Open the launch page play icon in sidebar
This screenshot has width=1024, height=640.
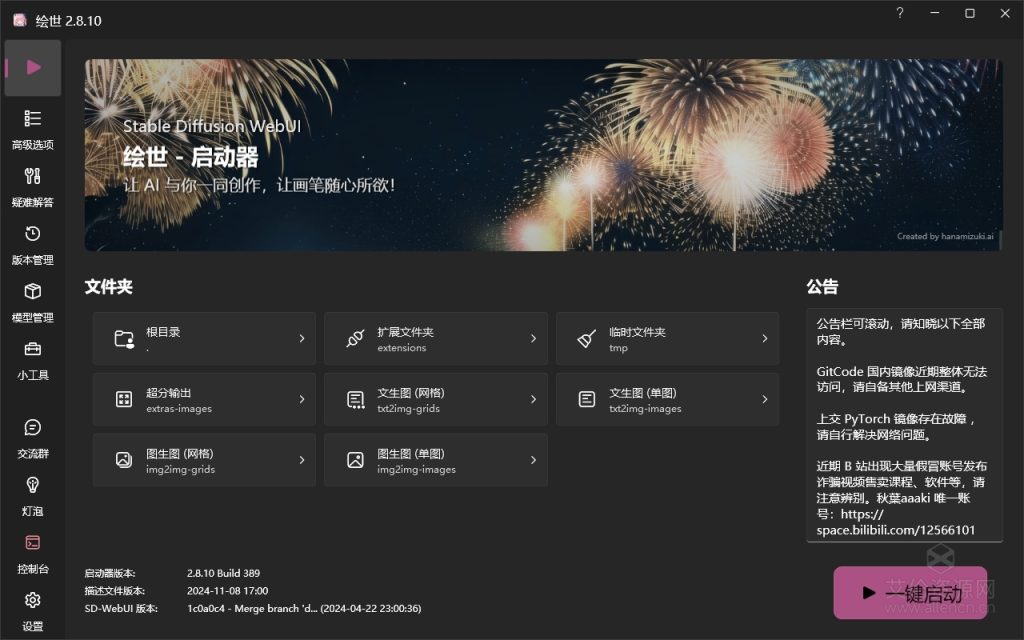coord(33,67)
